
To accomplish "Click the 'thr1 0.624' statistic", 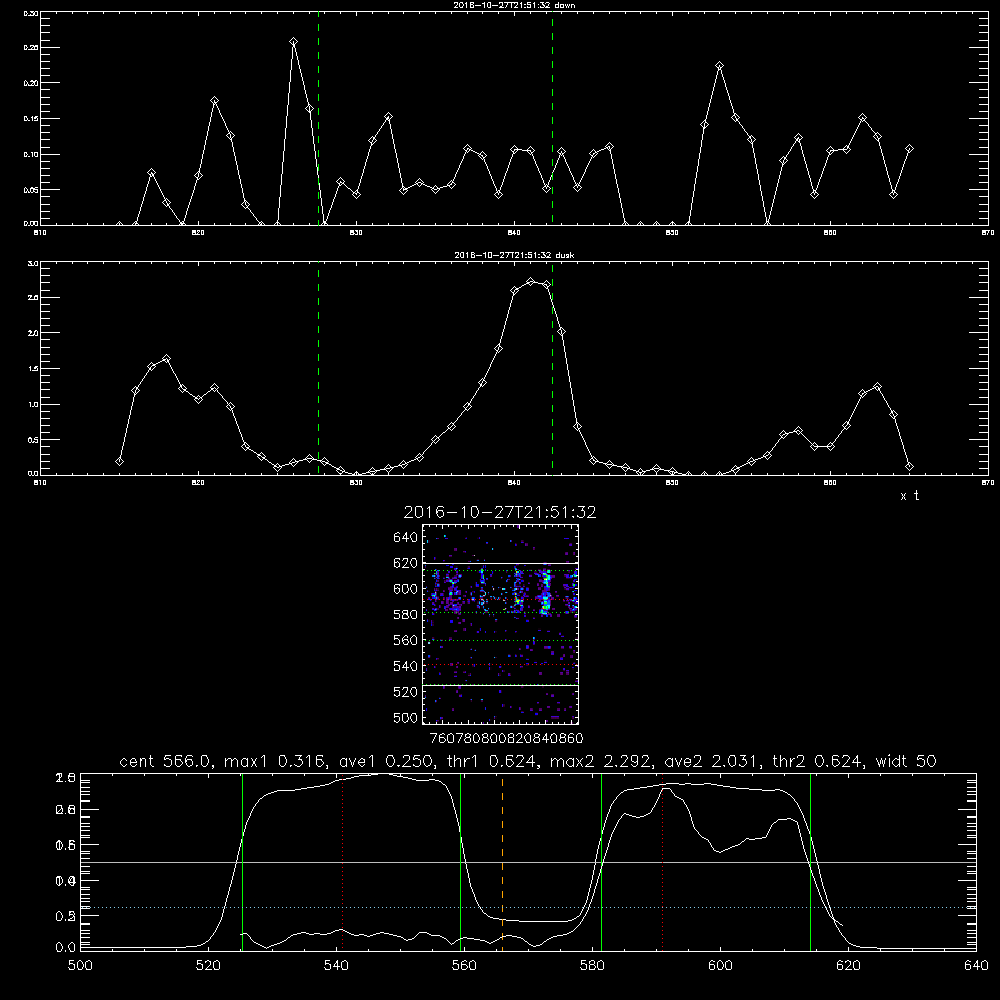I will pos(491,761).
